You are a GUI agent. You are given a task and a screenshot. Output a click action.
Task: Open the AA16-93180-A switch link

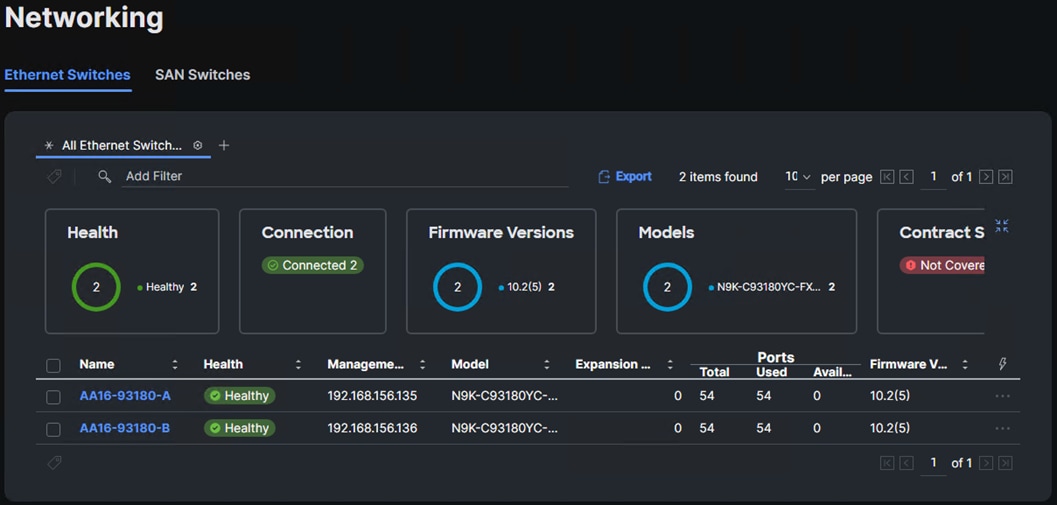(x=125, y=396)
